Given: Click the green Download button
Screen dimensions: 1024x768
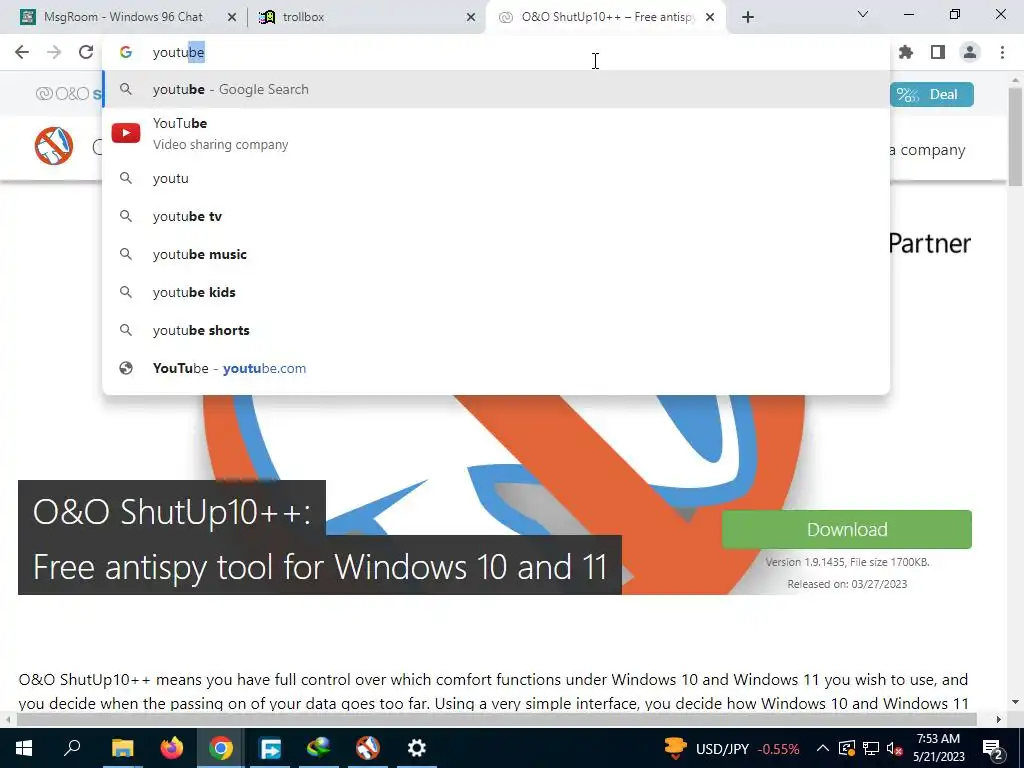Looking at the screenshot, I should click(x=846, y=529).
